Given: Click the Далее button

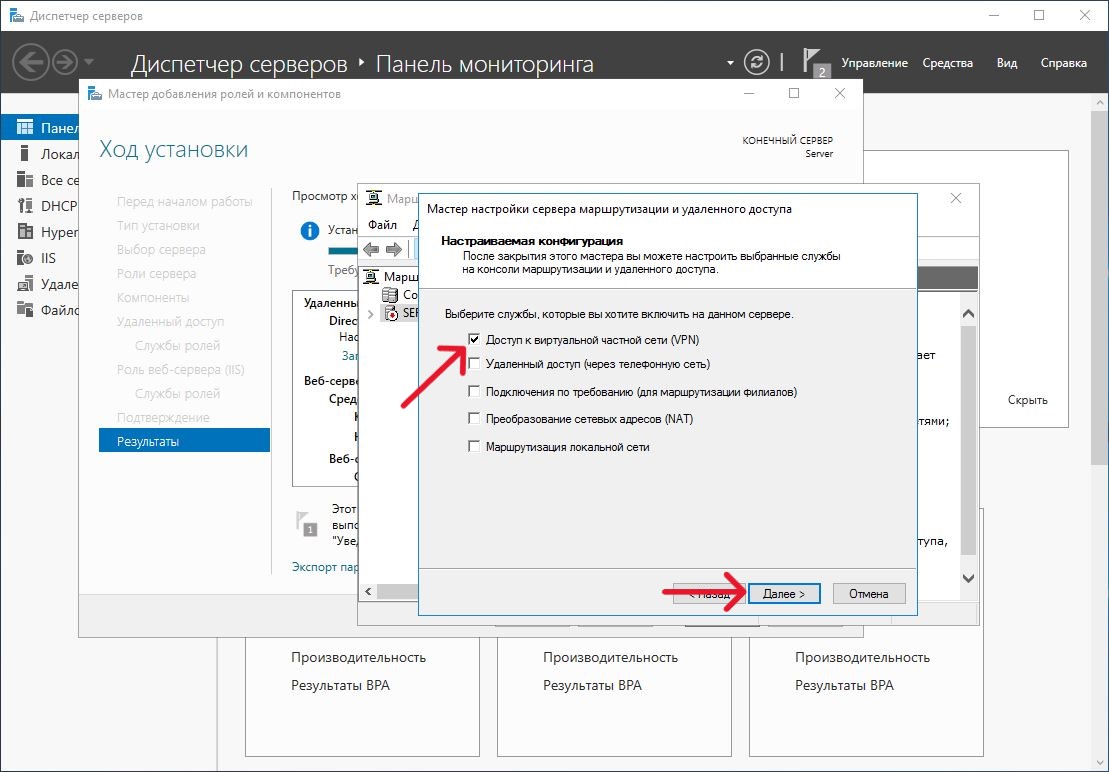Looking at the screenshot, I should coord(784,593).
